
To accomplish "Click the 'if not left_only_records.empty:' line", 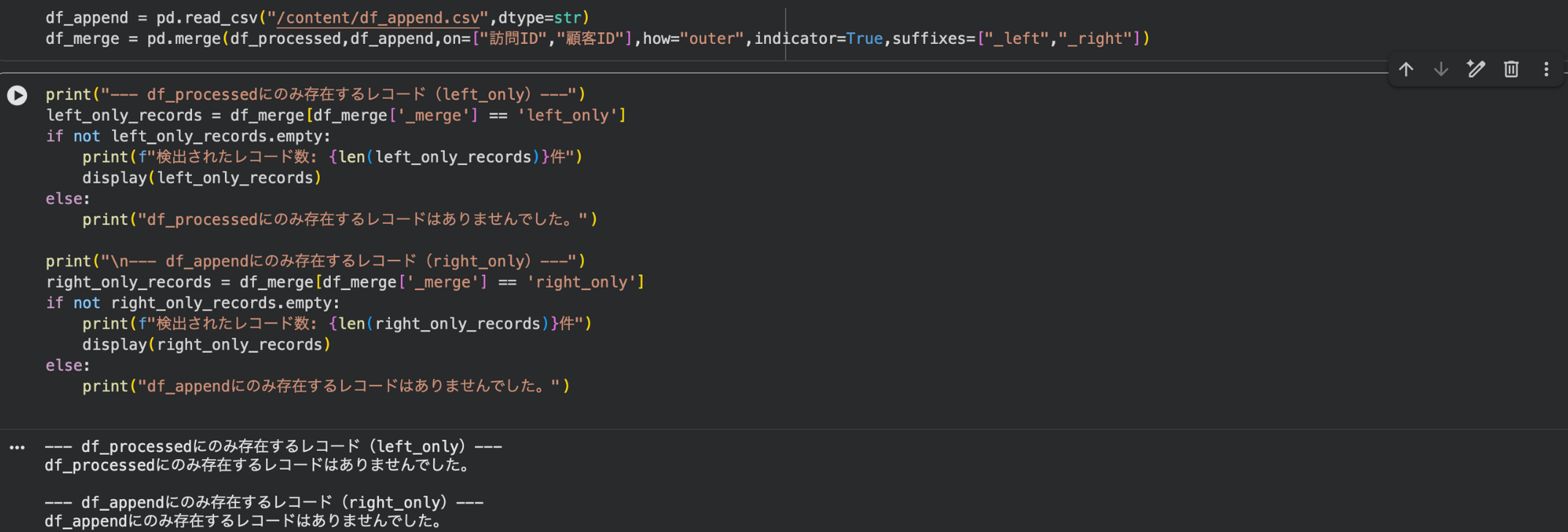I will pos(188,137).
